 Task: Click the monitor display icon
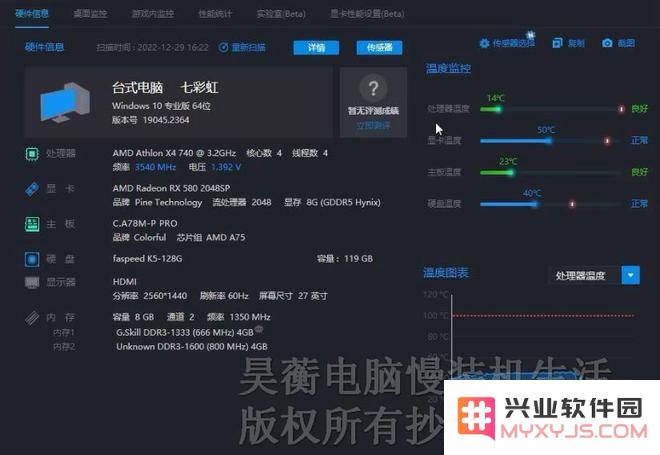(x=32, y=282)
